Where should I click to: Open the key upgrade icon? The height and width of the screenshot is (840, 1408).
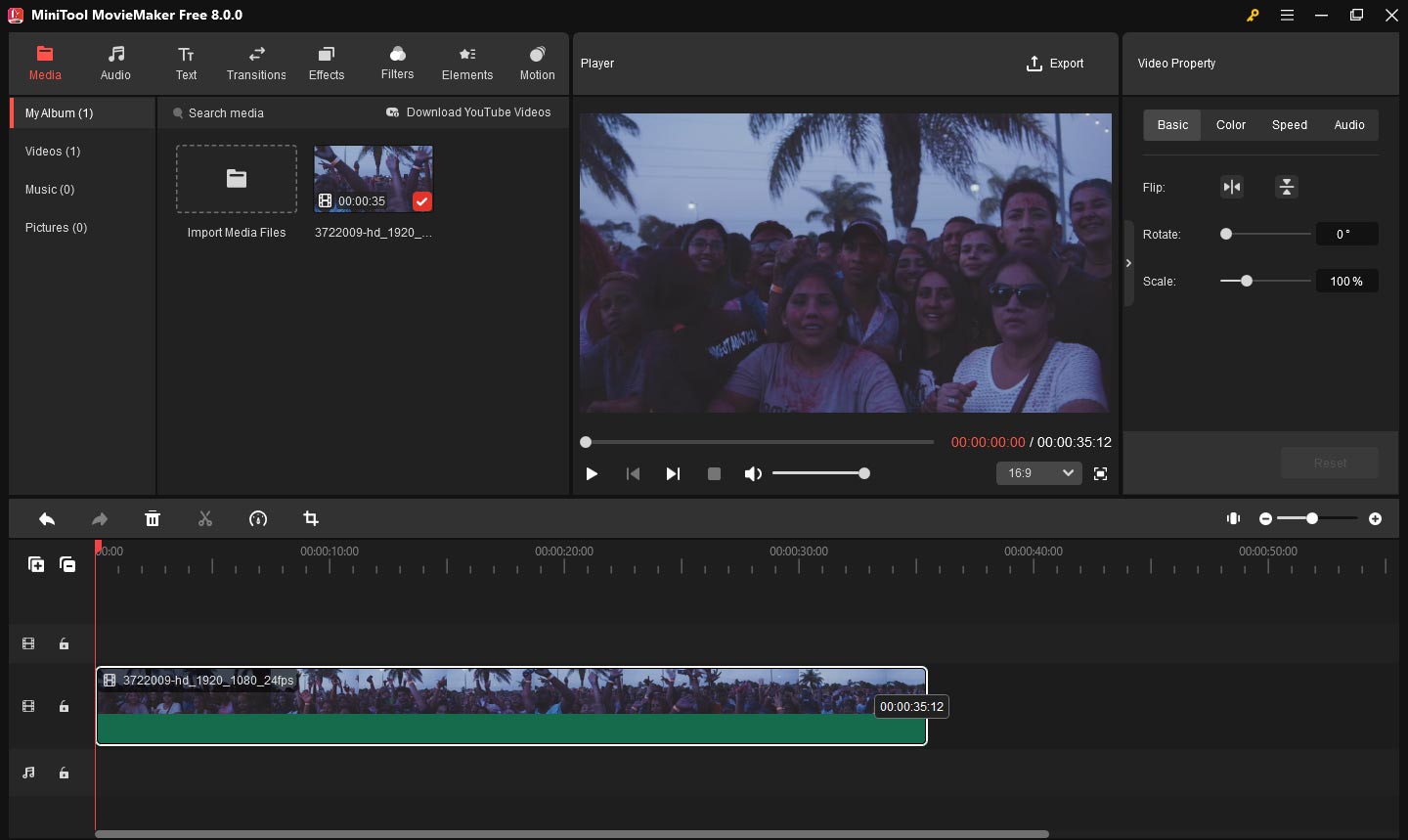point(1253,16)
